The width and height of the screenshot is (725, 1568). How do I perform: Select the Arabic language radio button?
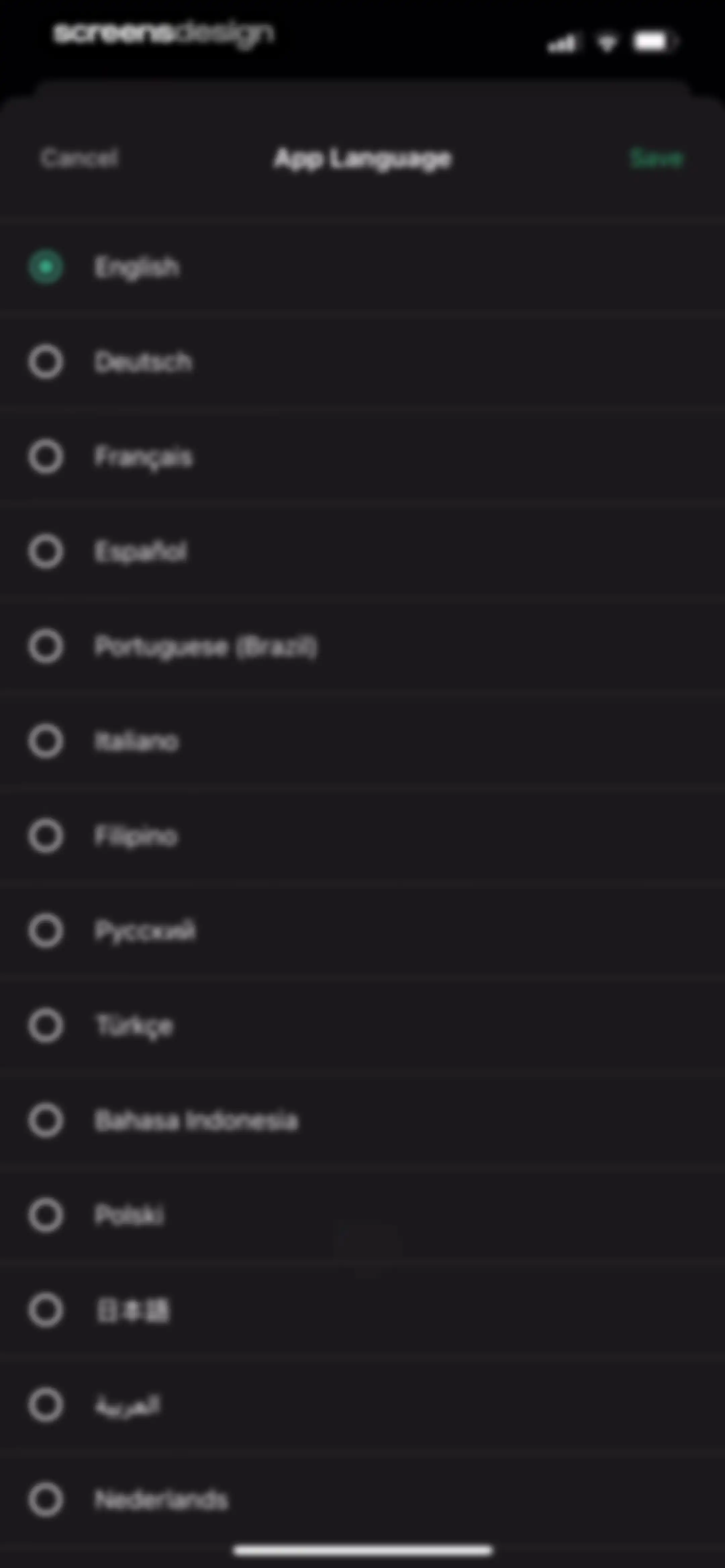click(46, 1404)
